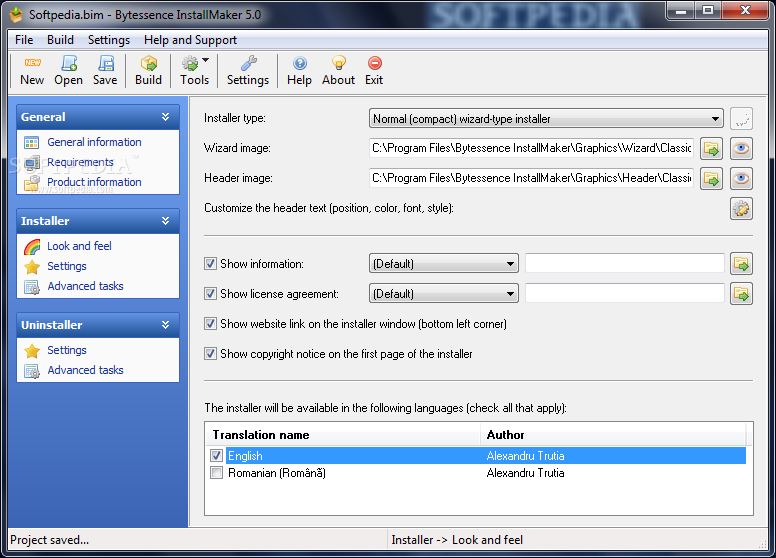Click the Open project toolbar icon
Viewport: 776px width, 558px height.
point(69,63)
